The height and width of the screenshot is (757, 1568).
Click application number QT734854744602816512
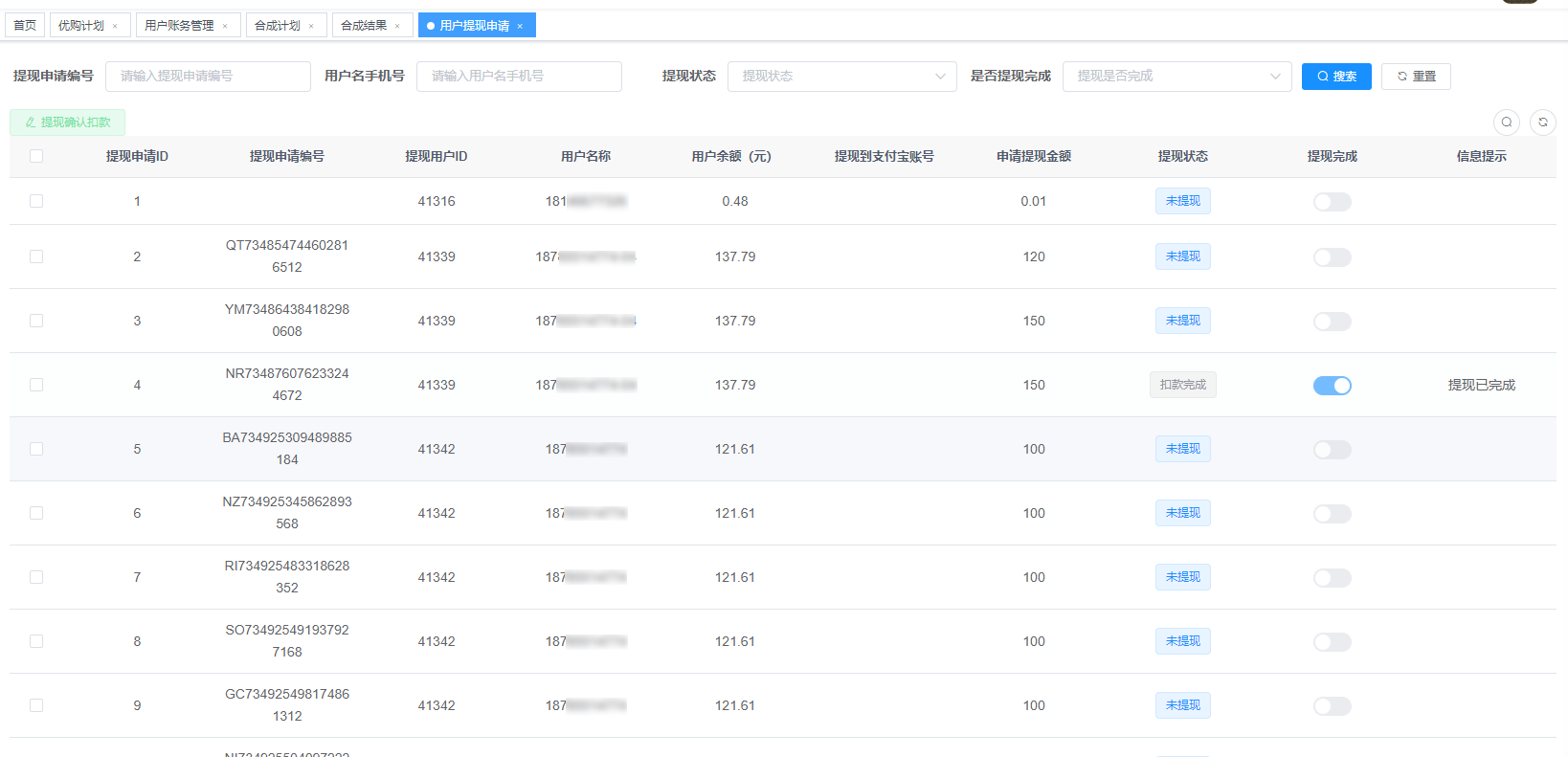287,256
